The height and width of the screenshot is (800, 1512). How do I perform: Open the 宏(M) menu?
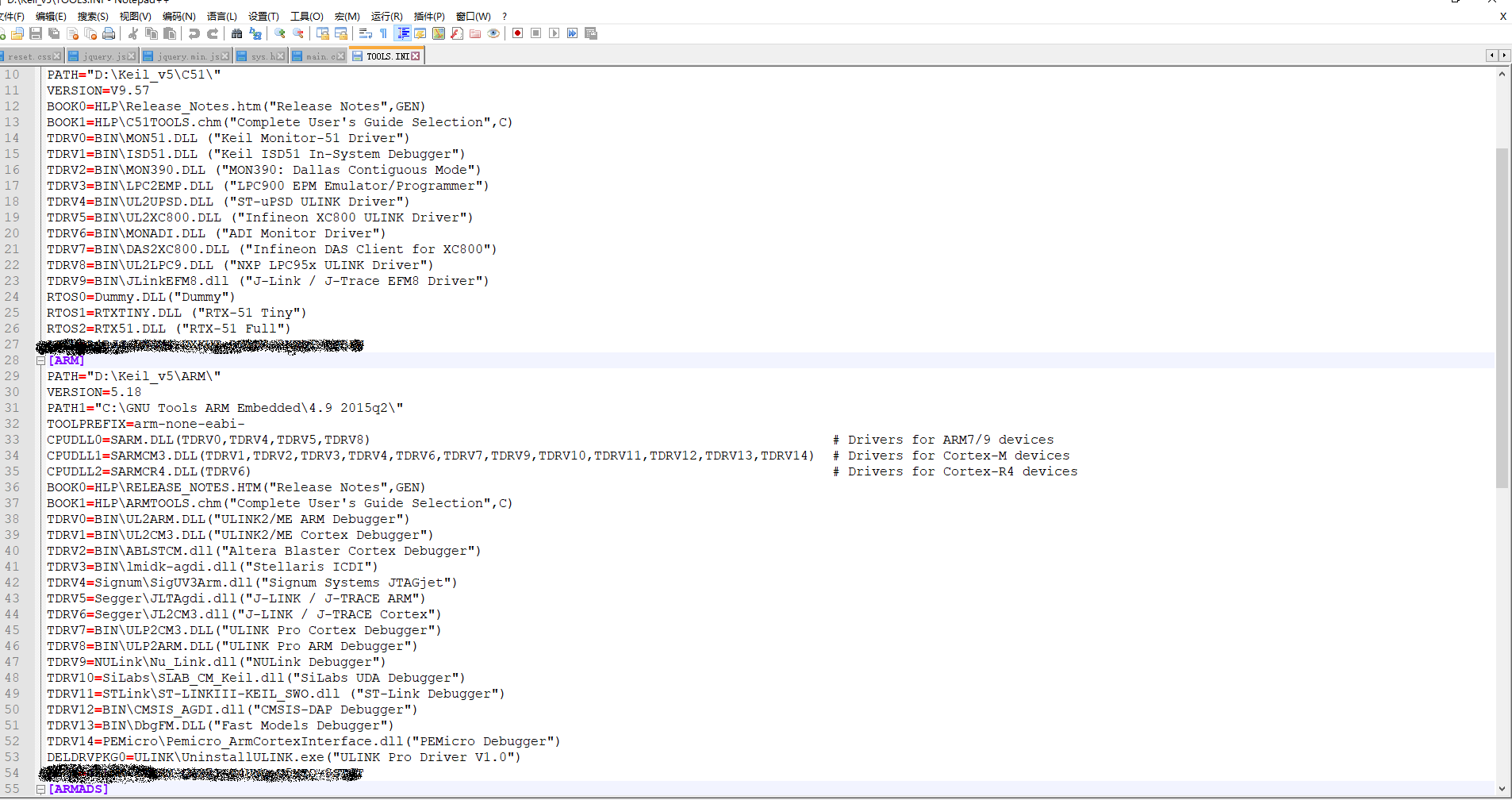coord(347,16)
